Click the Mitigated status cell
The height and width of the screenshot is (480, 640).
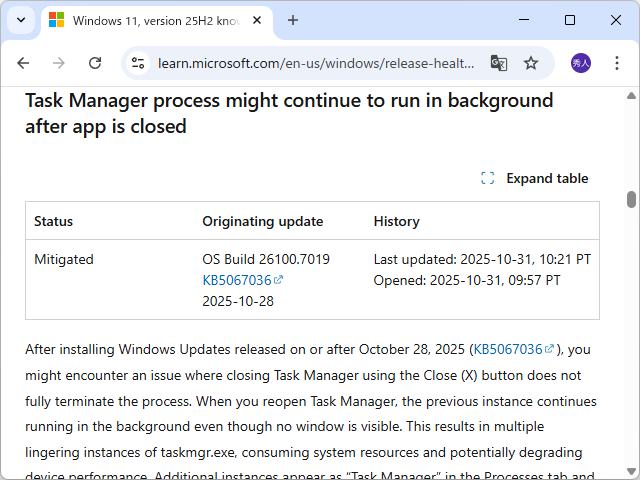point(64,259)
